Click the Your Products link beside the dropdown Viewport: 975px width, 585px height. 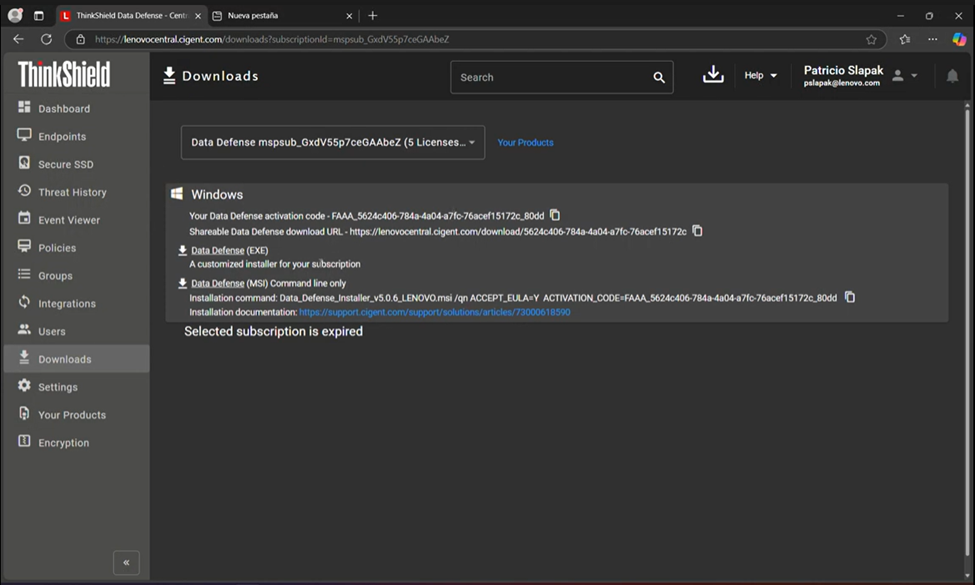[525, 142]
